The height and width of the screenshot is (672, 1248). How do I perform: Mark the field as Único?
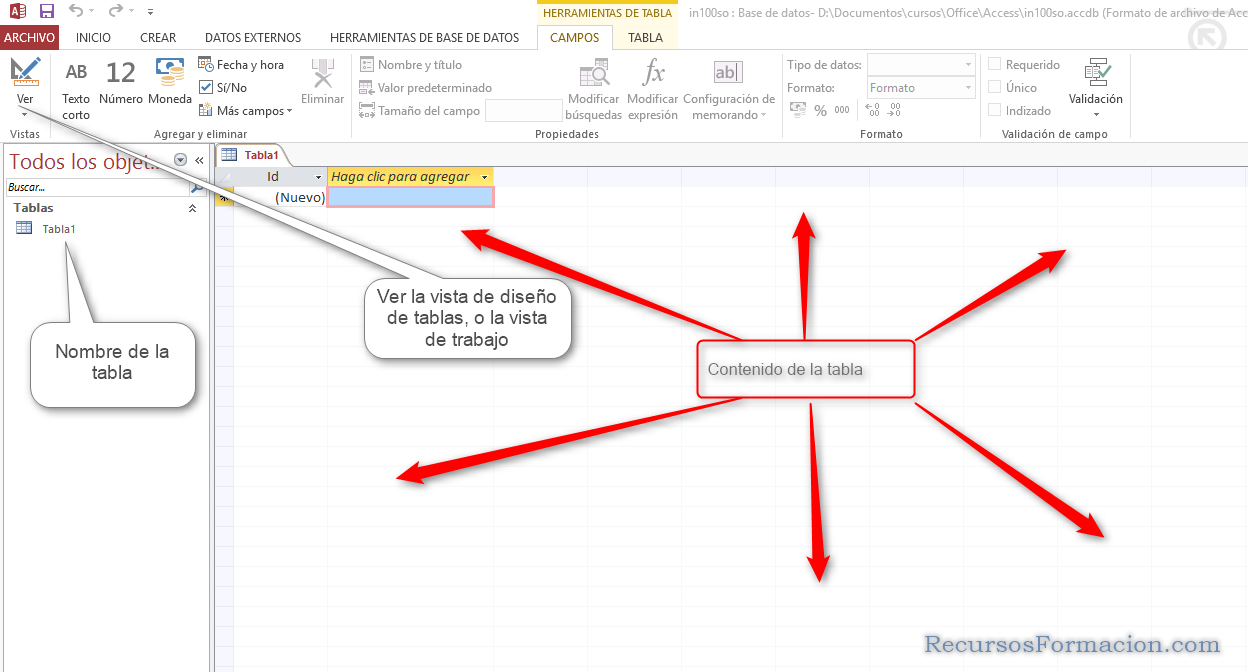(995, 87)
